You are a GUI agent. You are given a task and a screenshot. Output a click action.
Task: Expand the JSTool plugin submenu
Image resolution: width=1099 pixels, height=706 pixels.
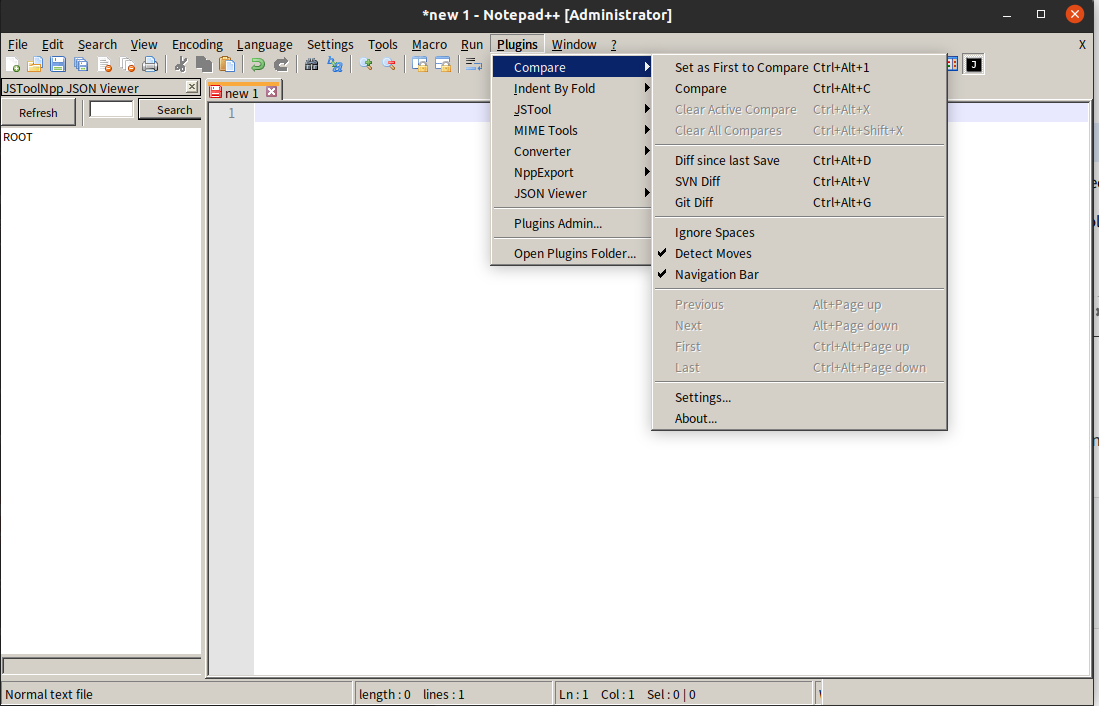click(x=572, y=109)
